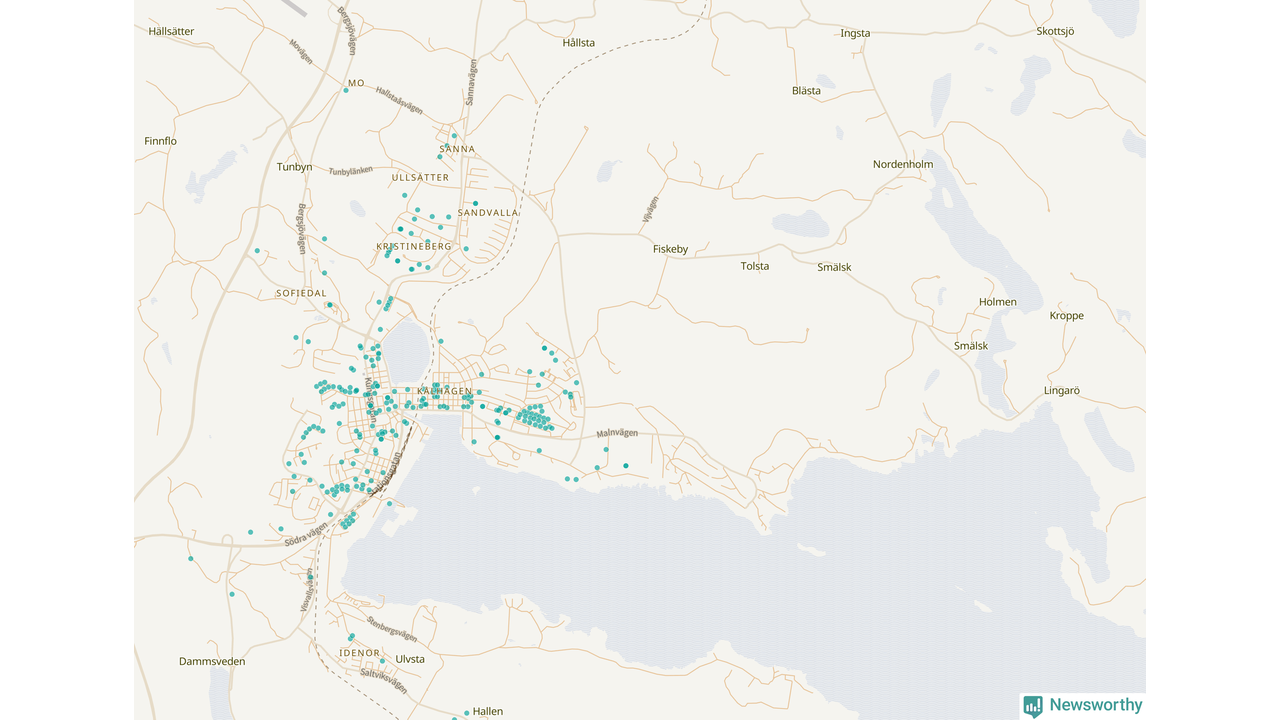Click the Dammsveden place label

[x=212, y=661]
